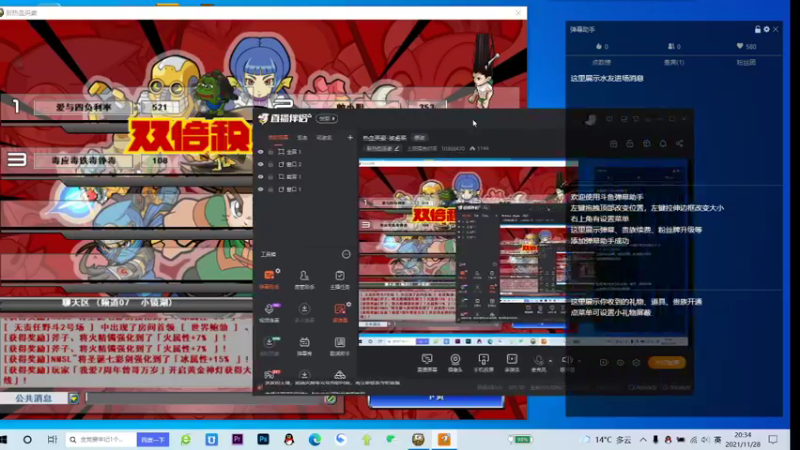
Task: Click the blue button below the companion window
Action: [436, 400]
